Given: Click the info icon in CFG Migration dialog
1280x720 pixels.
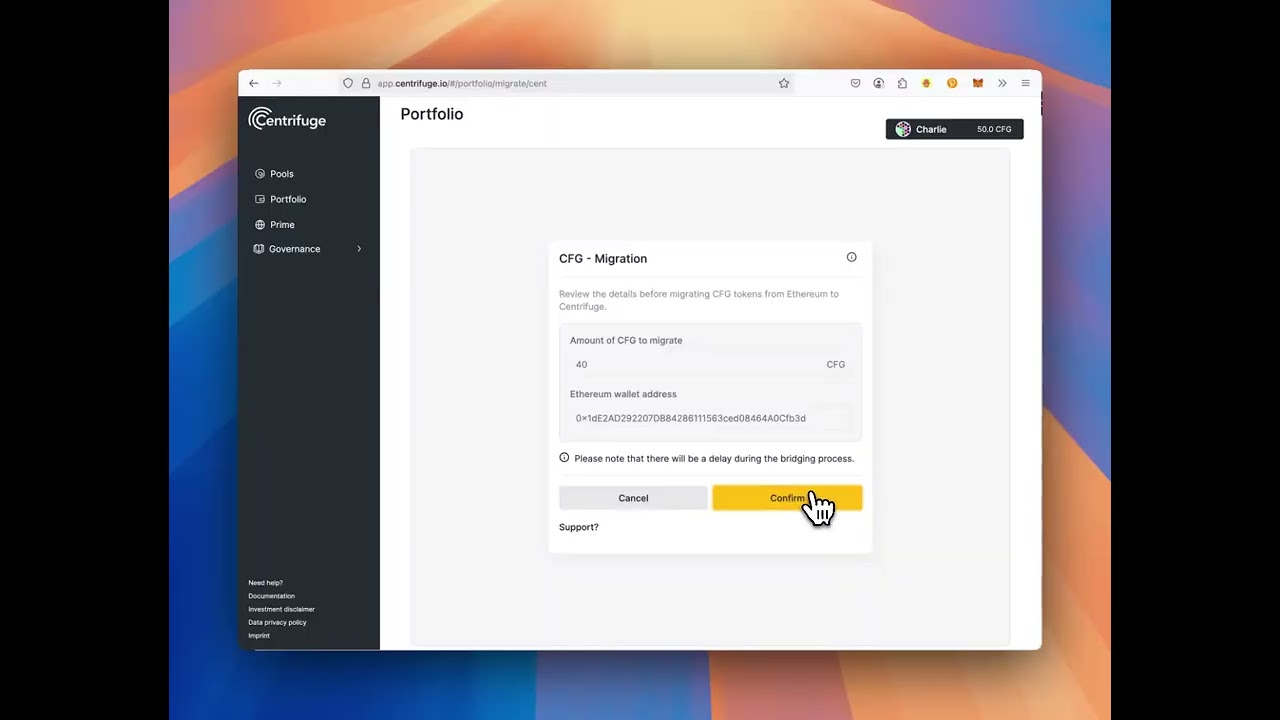Looking at the screenshot, I should coord(851,257).
